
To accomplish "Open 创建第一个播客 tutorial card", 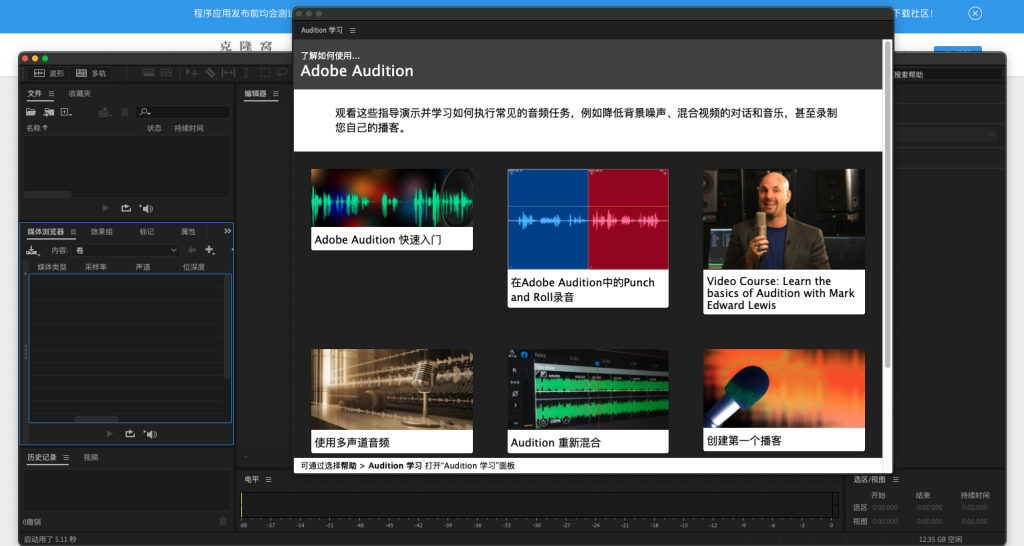I will point(784,400).
